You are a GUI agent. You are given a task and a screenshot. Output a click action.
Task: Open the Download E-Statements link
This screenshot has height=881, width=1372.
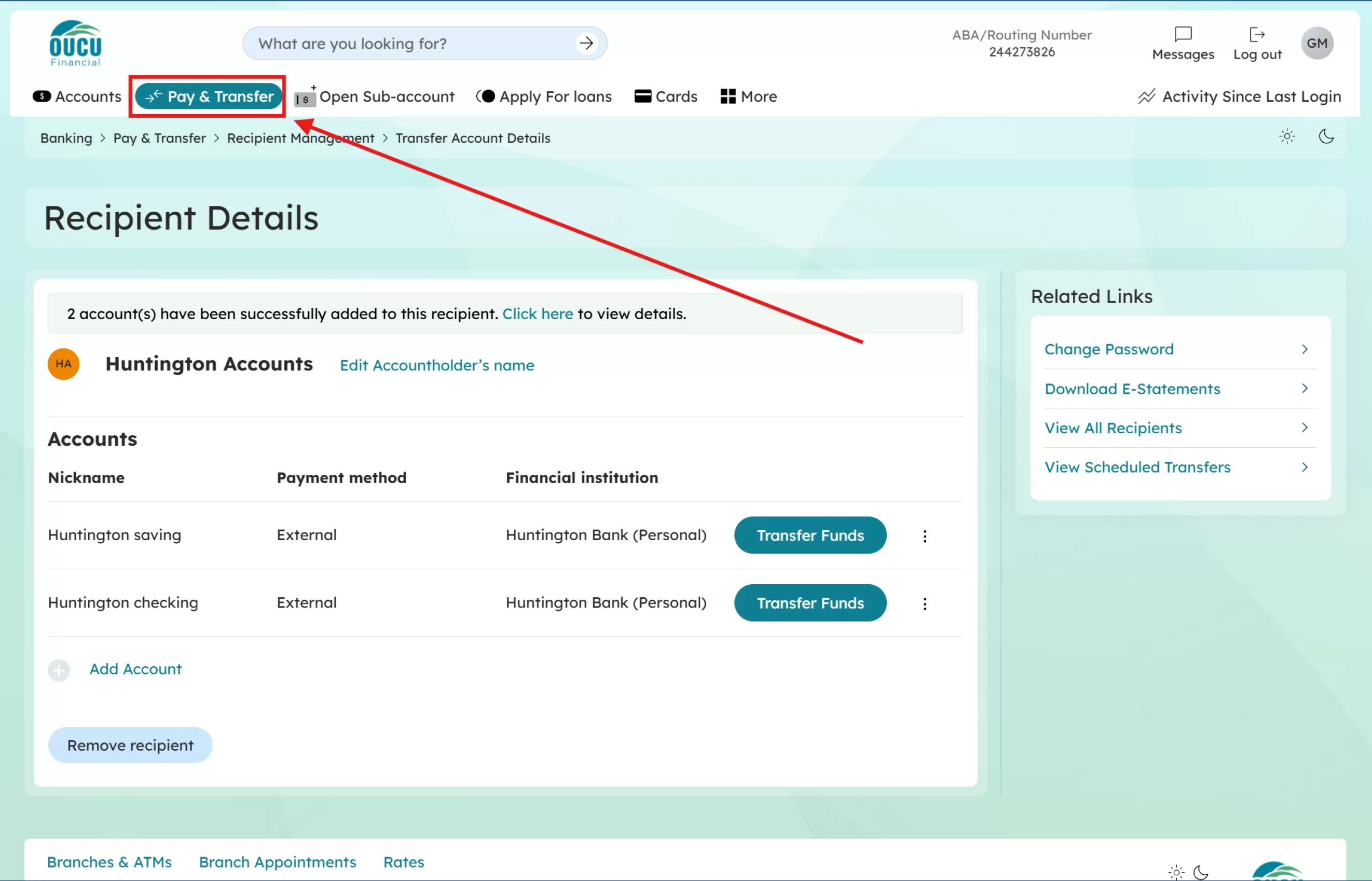[x=1132, y=389]
